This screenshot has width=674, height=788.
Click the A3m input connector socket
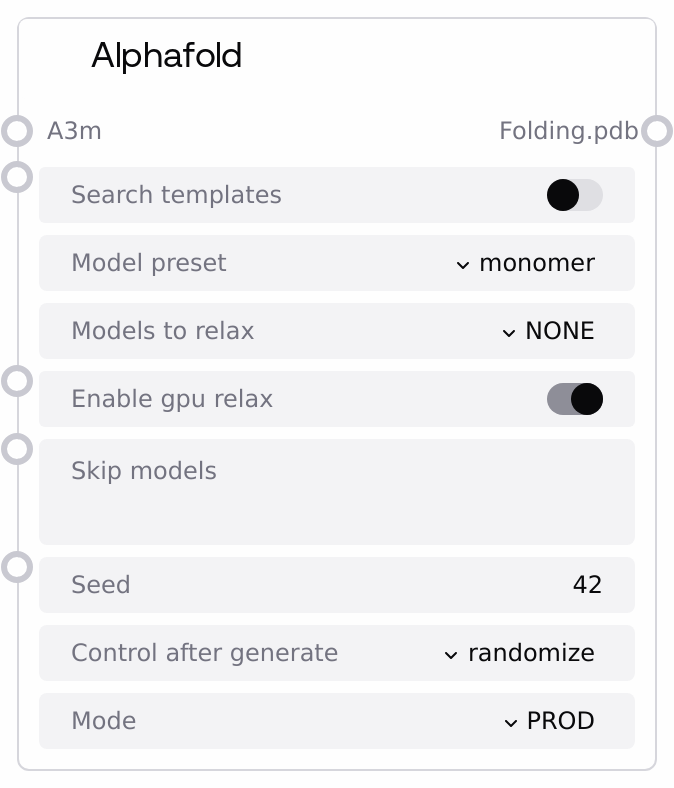(17, 131)
